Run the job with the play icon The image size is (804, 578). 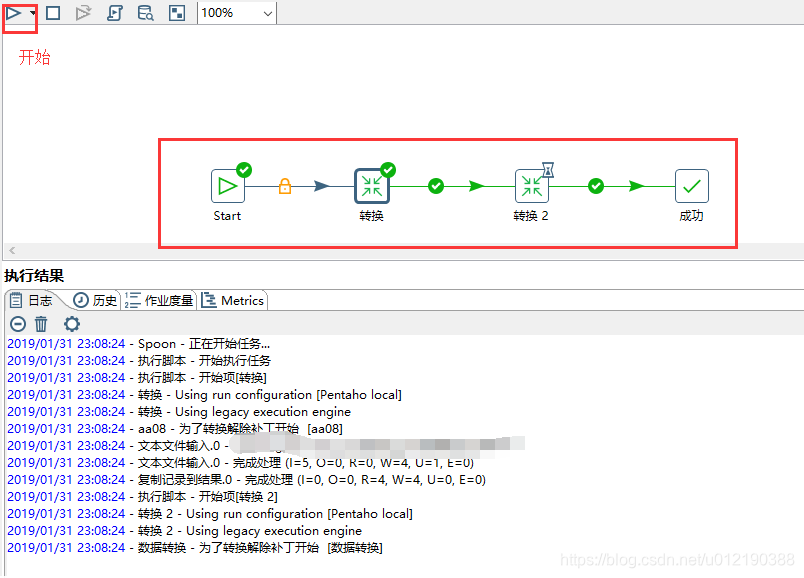pyautogui.click(x=14, y=13)
